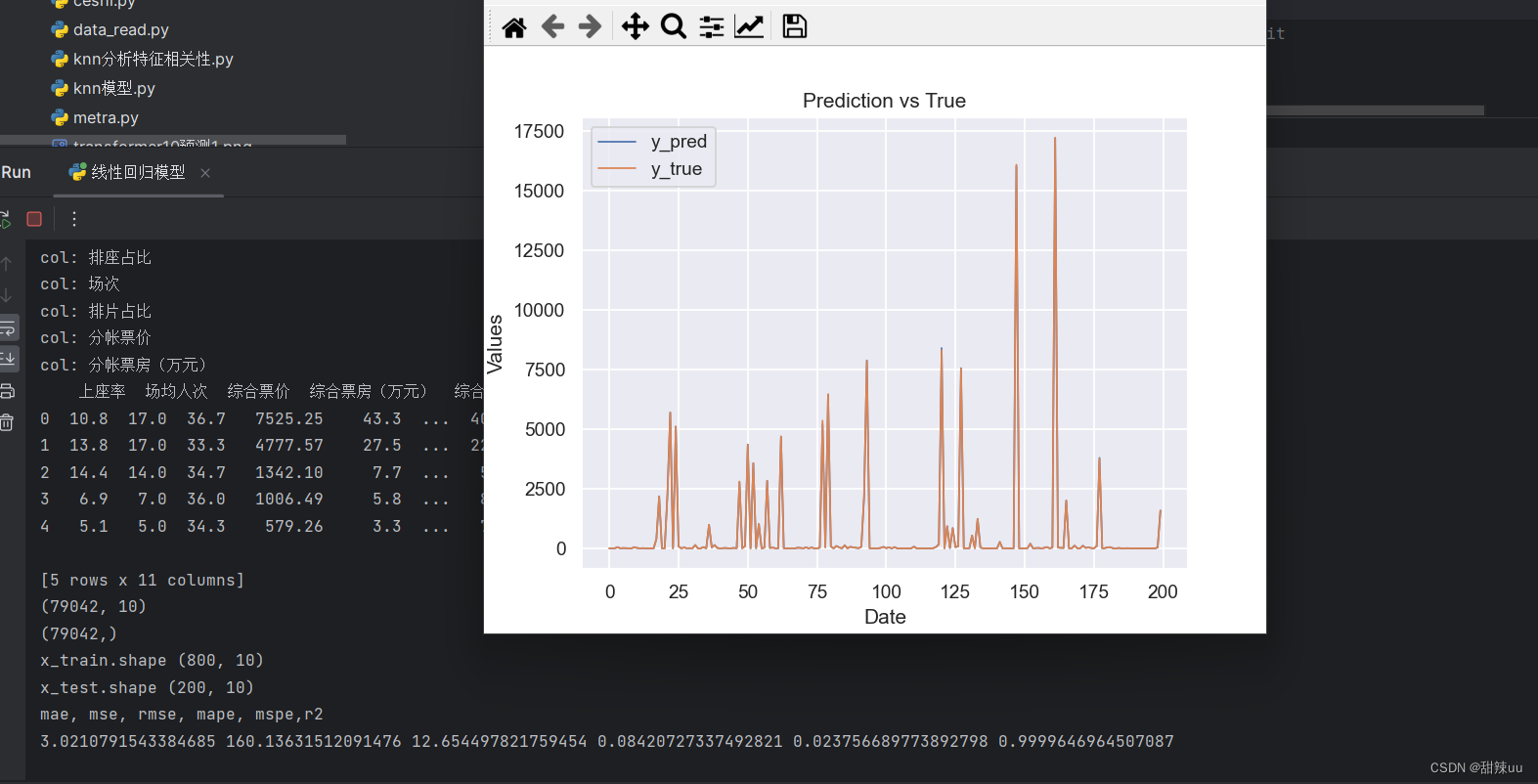This screenshot has height=784, width=1538.
Task: Go forward to the next plot view
Action: pos(590,26)
